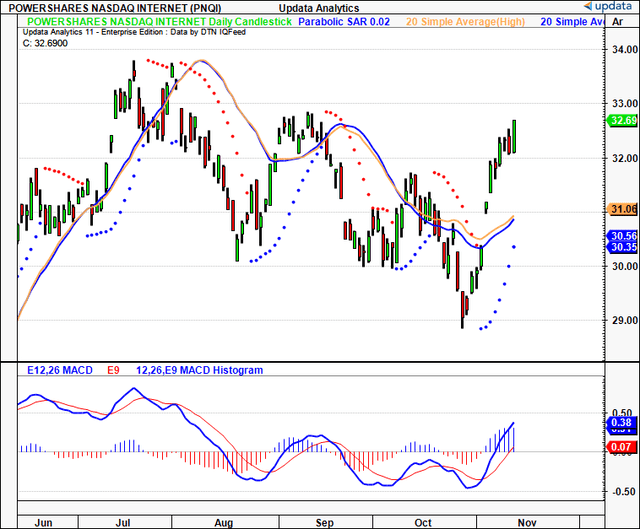Click the Jun month label
Viewport: 640px width, 529px height.
coord(43,523)
